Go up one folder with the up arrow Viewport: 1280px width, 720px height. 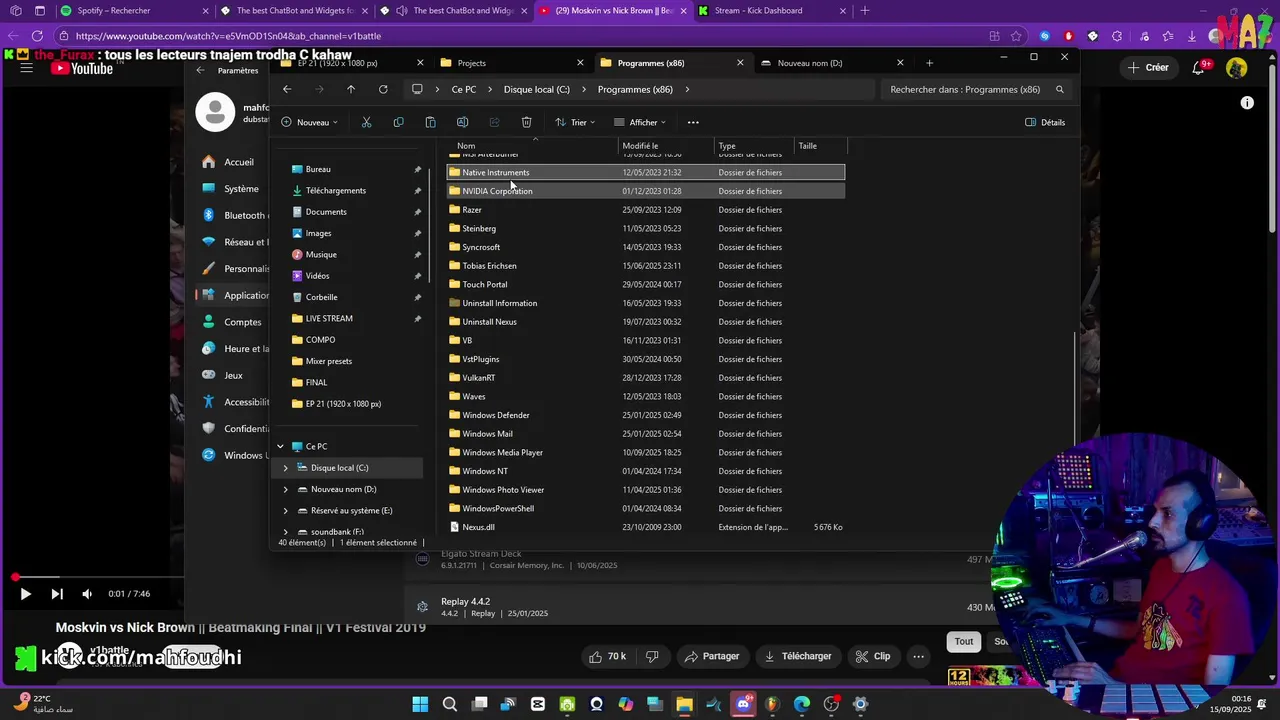[x=351, y=89]
